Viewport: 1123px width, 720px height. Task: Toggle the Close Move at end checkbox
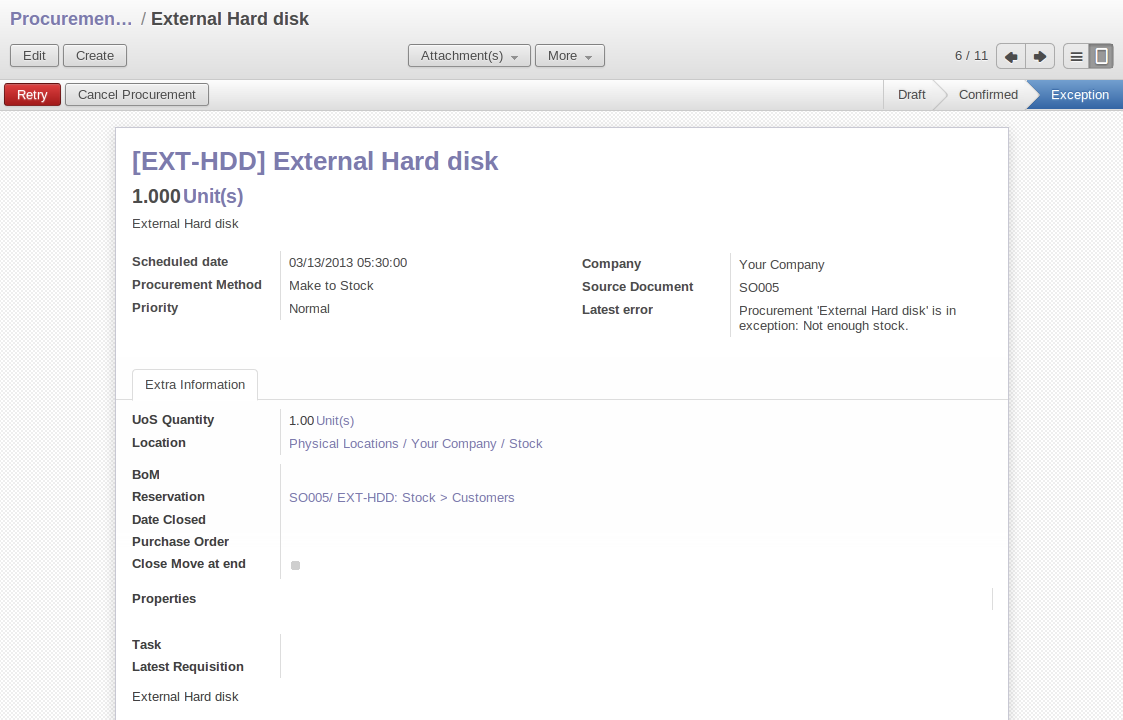click(295, 565)
